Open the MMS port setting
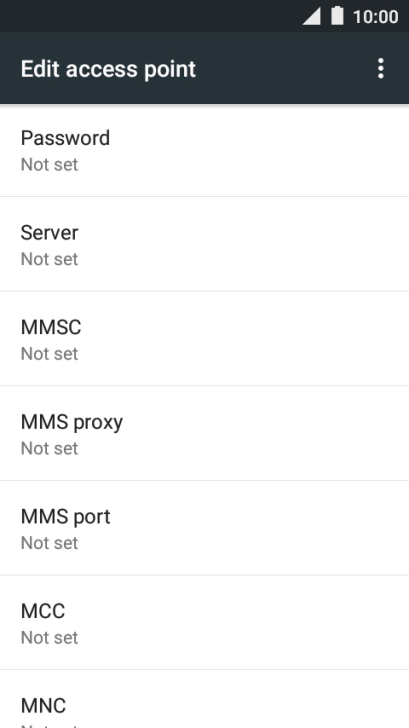The image size is (409, 728). 204,528
